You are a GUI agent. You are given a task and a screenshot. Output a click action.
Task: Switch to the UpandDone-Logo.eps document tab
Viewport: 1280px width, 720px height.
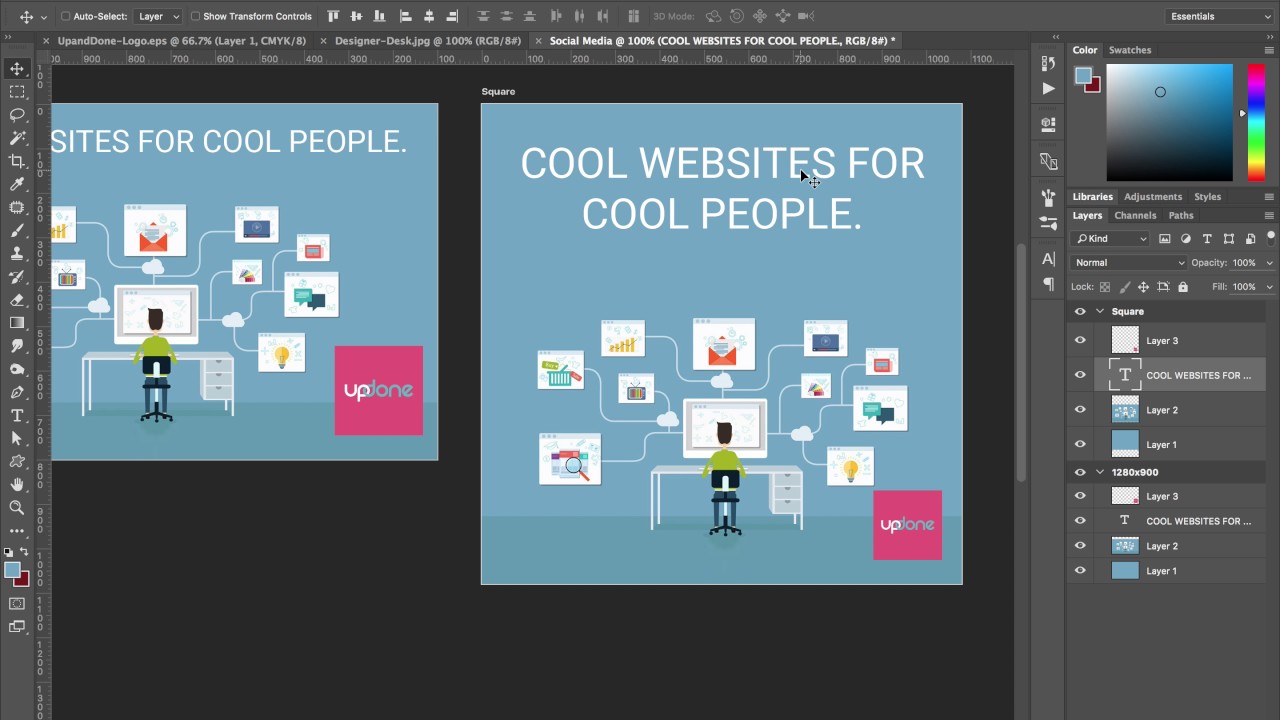pyautogui.click(x=181, y=41)
